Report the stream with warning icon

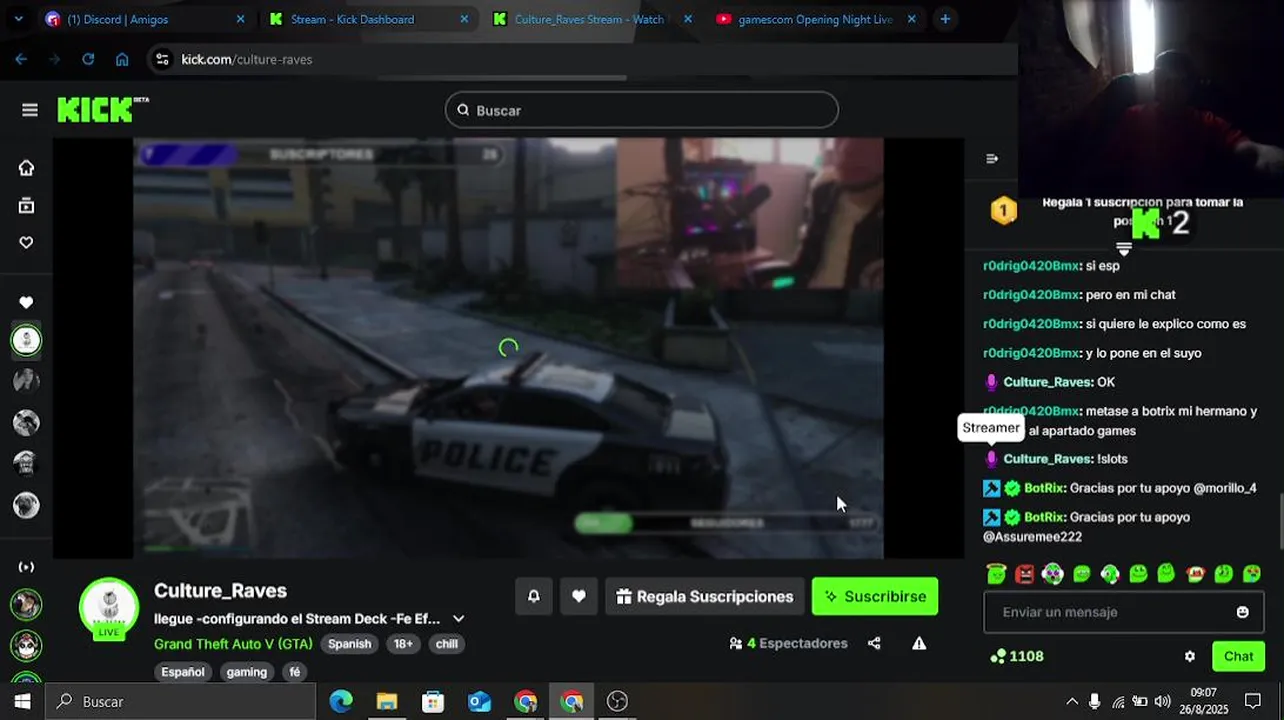click(x=919, y=643)
